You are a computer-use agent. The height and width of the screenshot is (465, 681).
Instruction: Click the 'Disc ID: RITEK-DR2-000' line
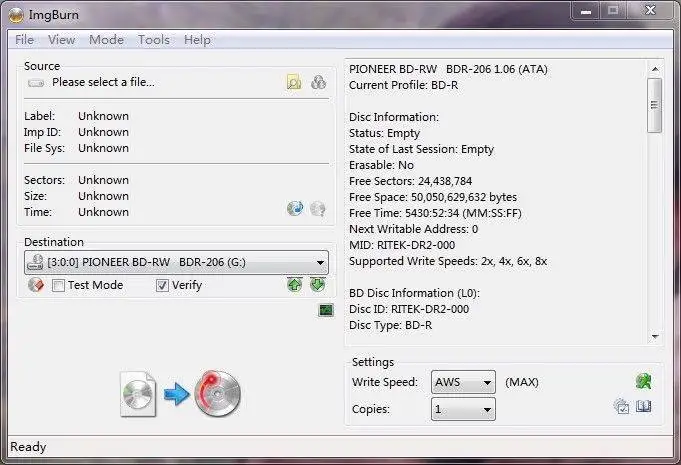[x=409, y=309]
